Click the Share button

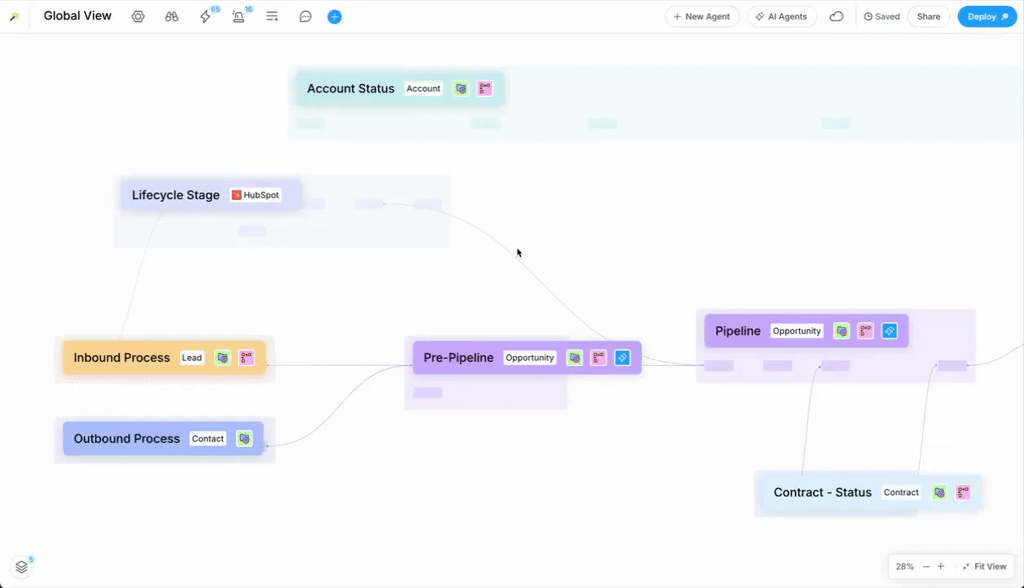pyautogui.click(x=928, y=17)
